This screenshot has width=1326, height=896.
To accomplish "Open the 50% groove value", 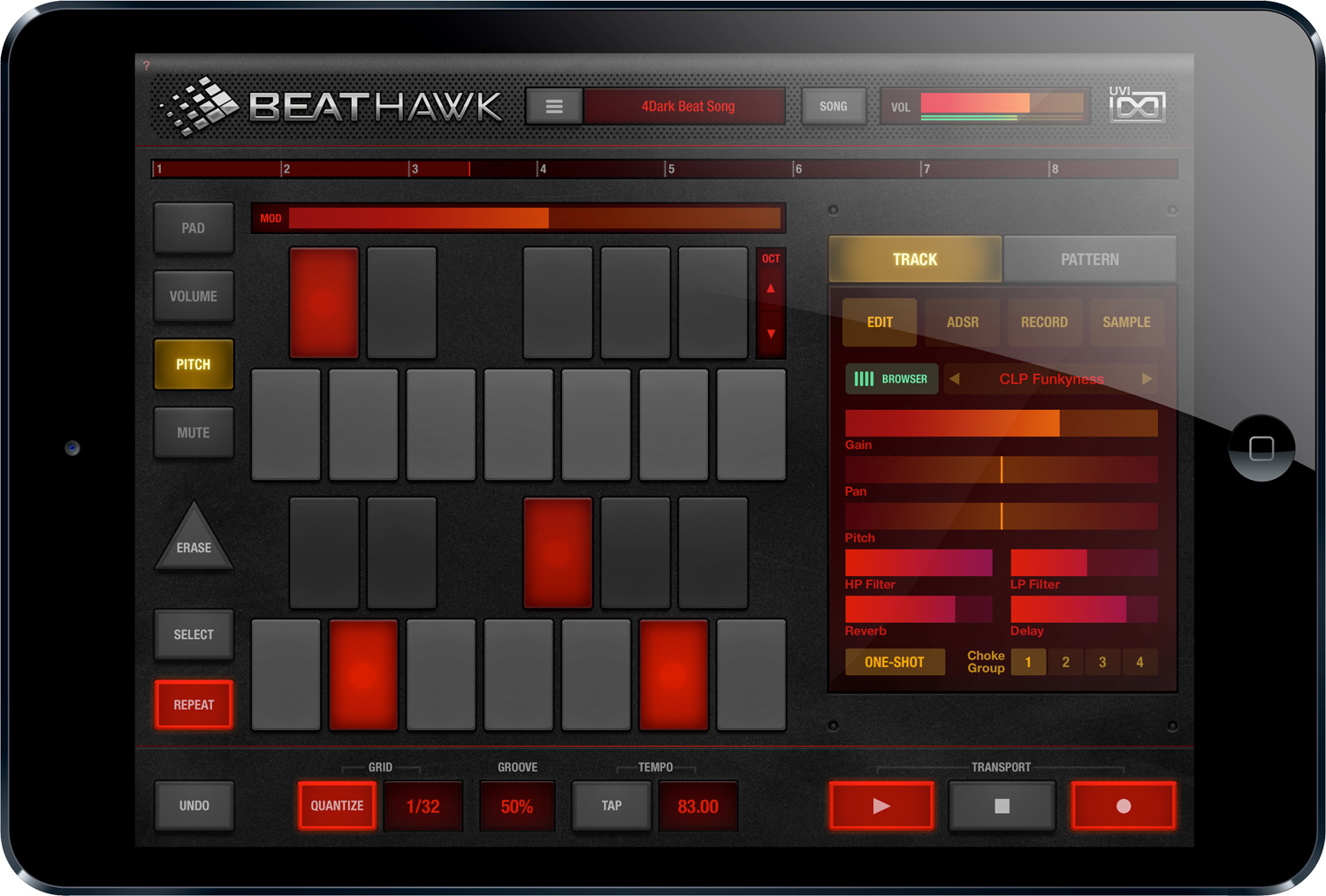I will pos(517,806).
